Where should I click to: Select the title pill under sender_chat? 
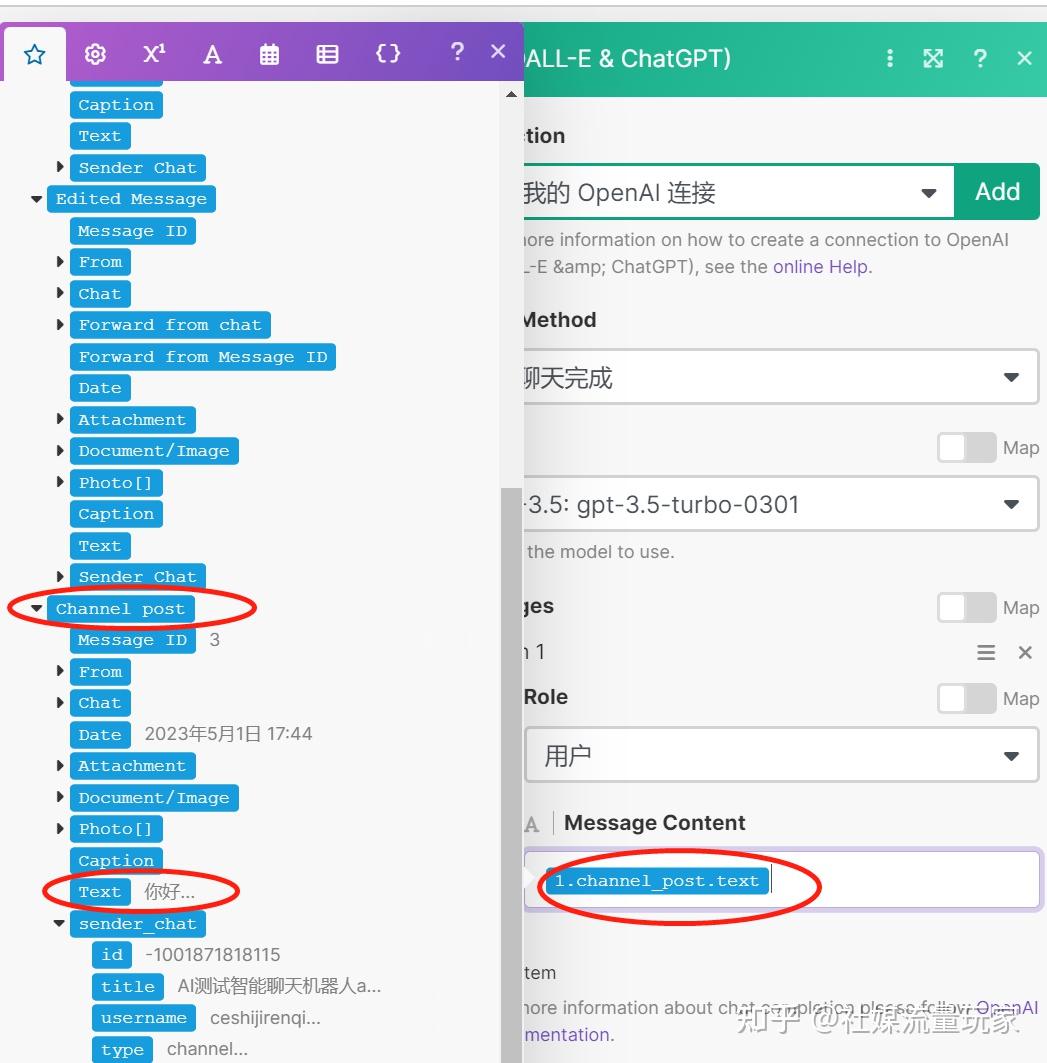tap(128, 987)
